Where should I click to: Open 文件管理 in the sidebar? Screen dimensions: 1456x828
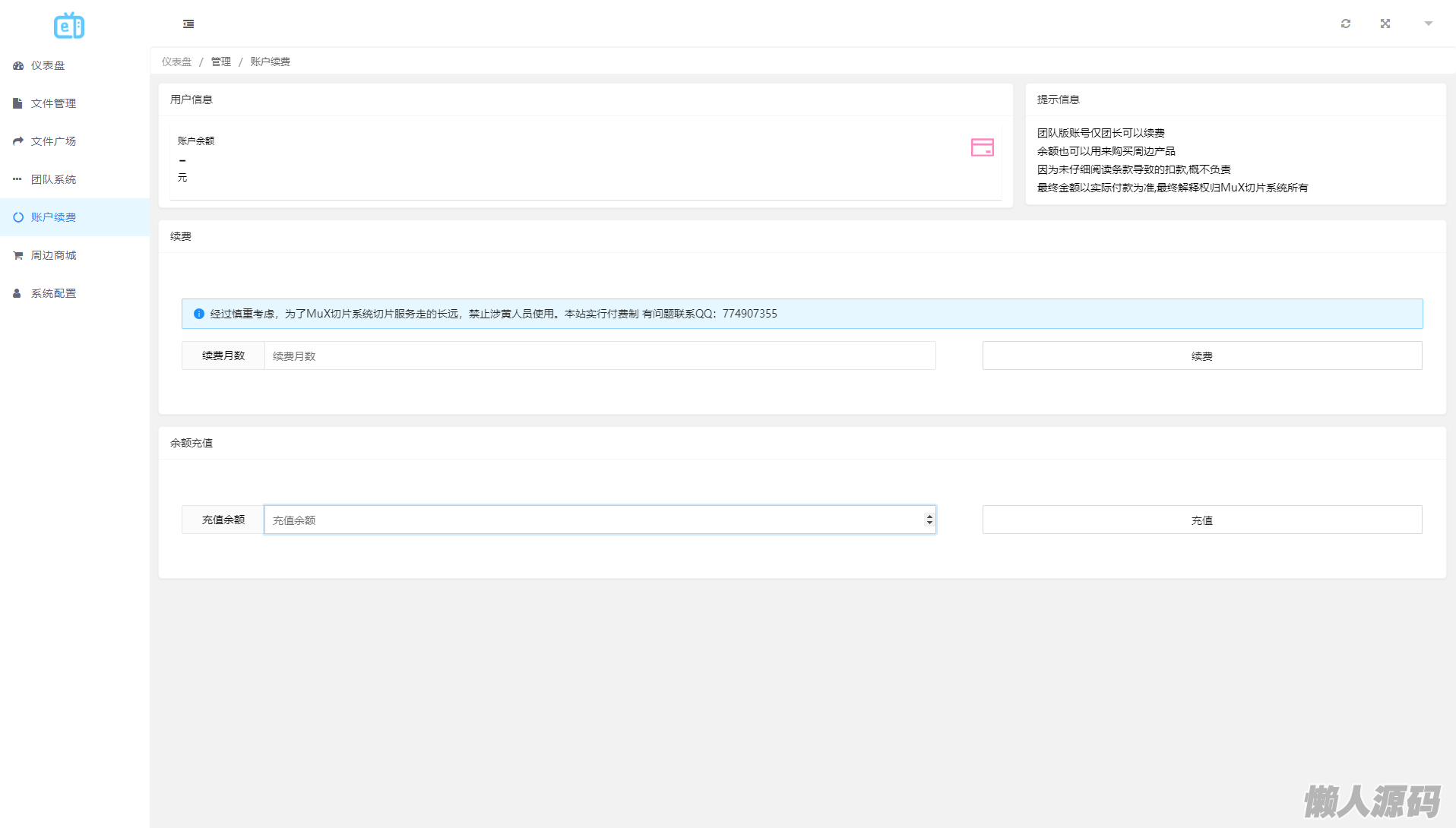click(x=53, y=104)
